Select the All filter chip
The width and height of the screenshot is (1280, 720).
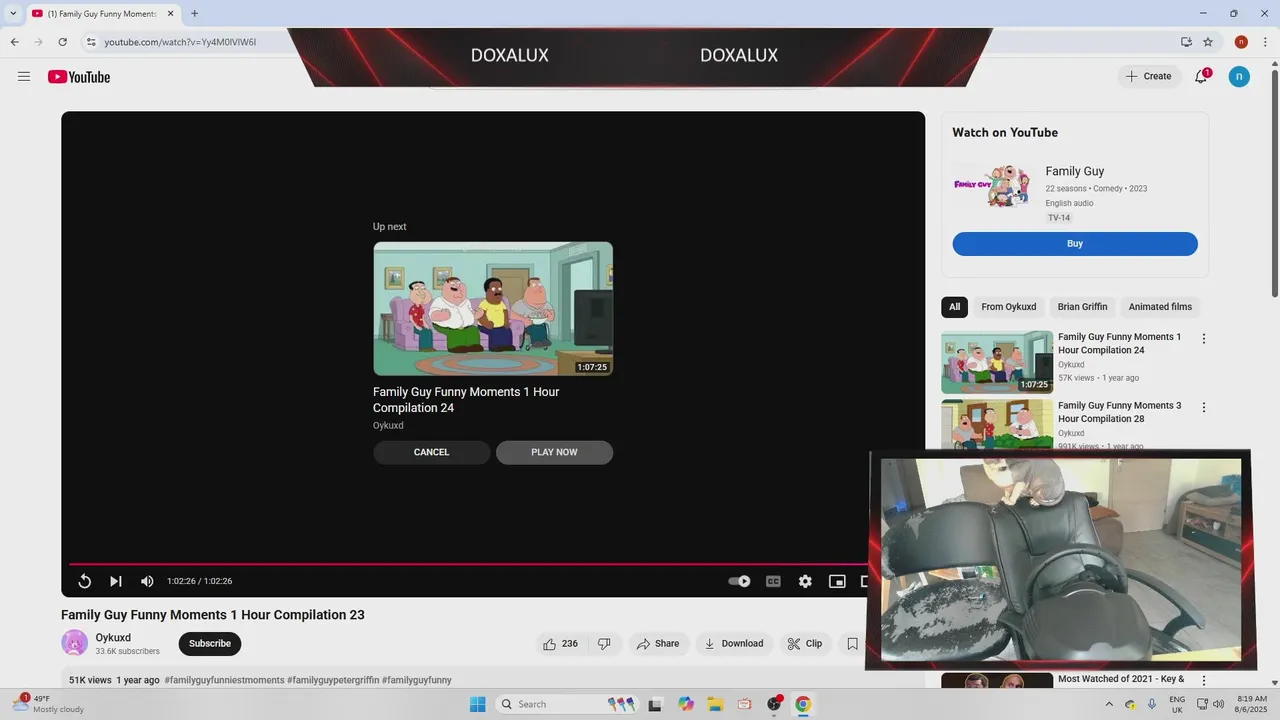[954, 307]
